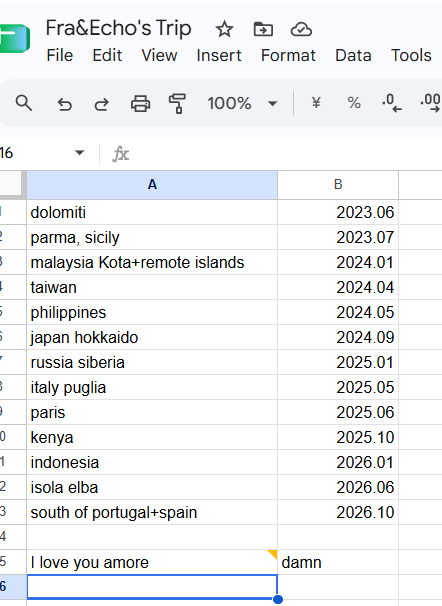Select the philippines cell
This screenshot has width=442, height=606.
[x=152, y=312]
